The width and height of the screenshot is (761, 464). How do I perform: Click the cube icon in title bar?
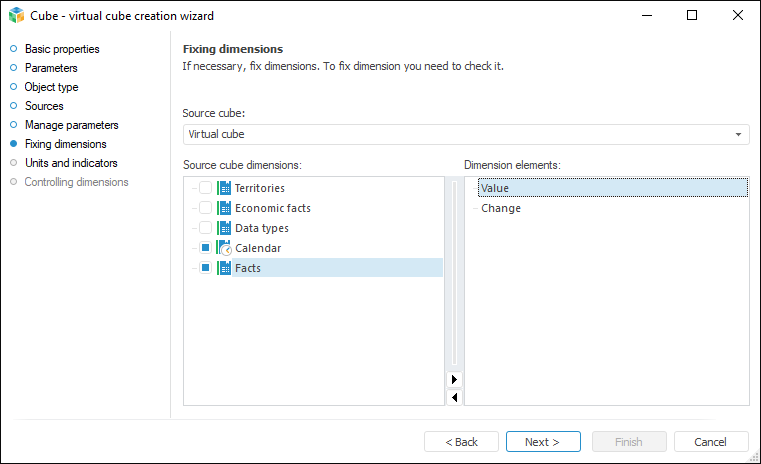tap(16, 16)
